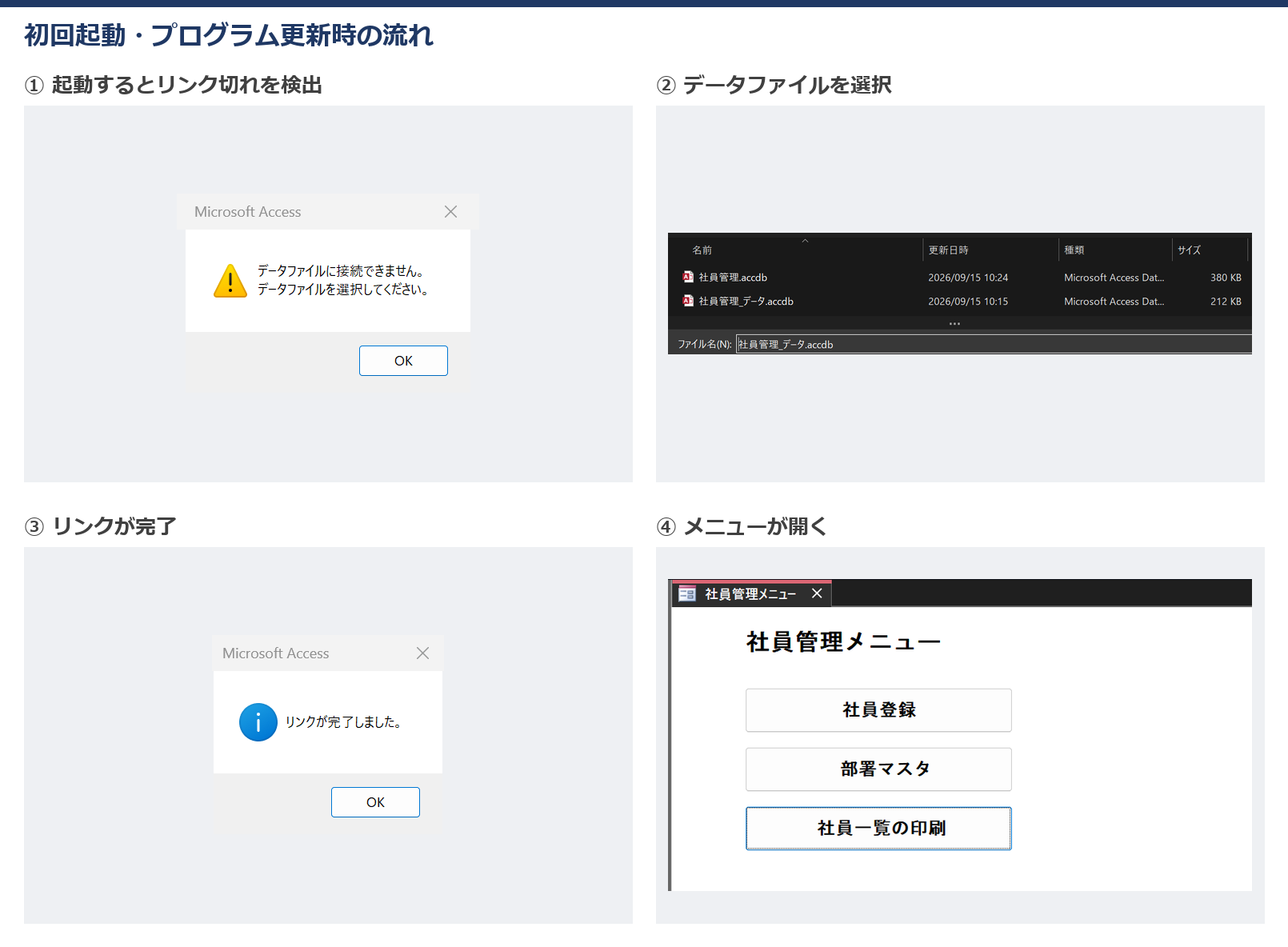Click OK in the link completed dialog

pos(375,802)
